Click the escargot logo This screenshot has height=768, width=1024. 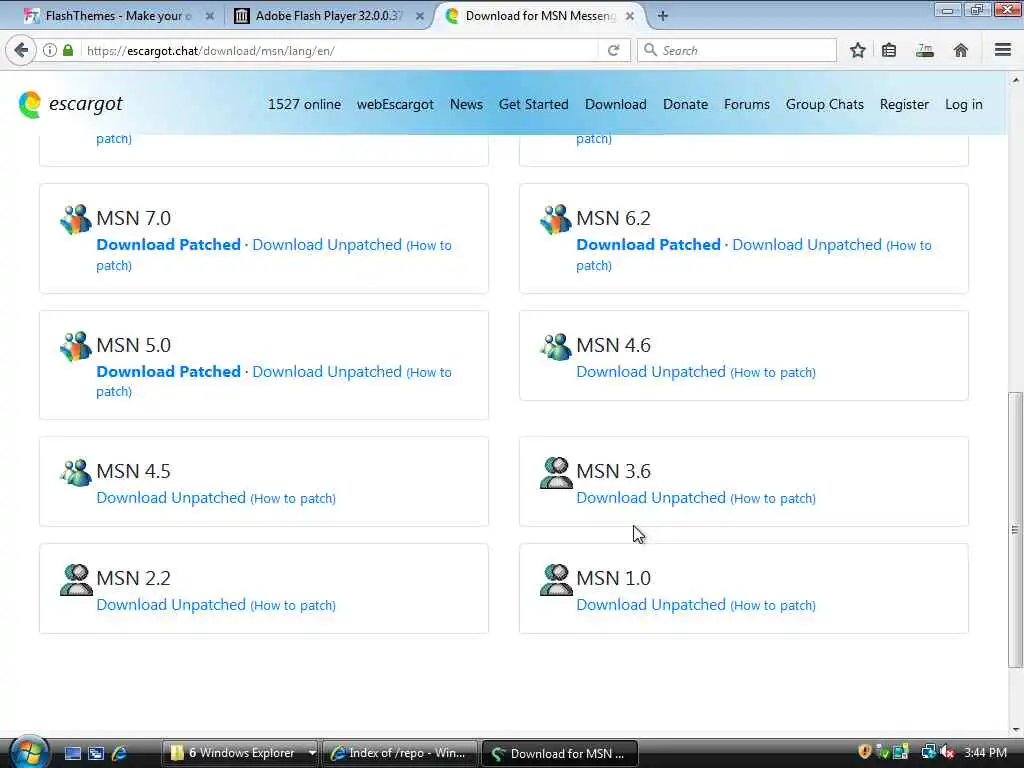tap(71, 104)
